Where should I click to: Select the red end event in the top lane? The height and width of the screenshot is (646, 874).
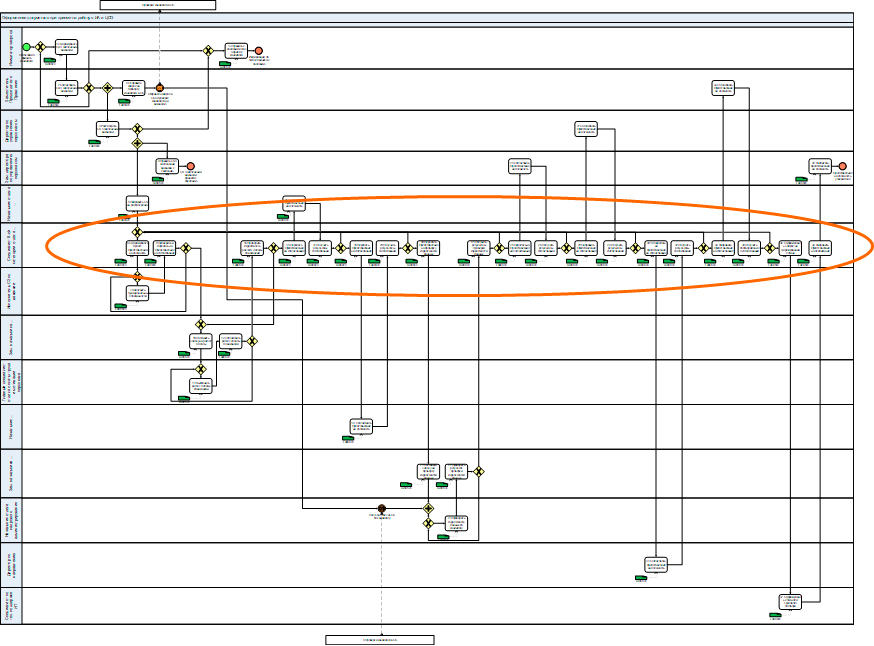[x=258, y=50]
